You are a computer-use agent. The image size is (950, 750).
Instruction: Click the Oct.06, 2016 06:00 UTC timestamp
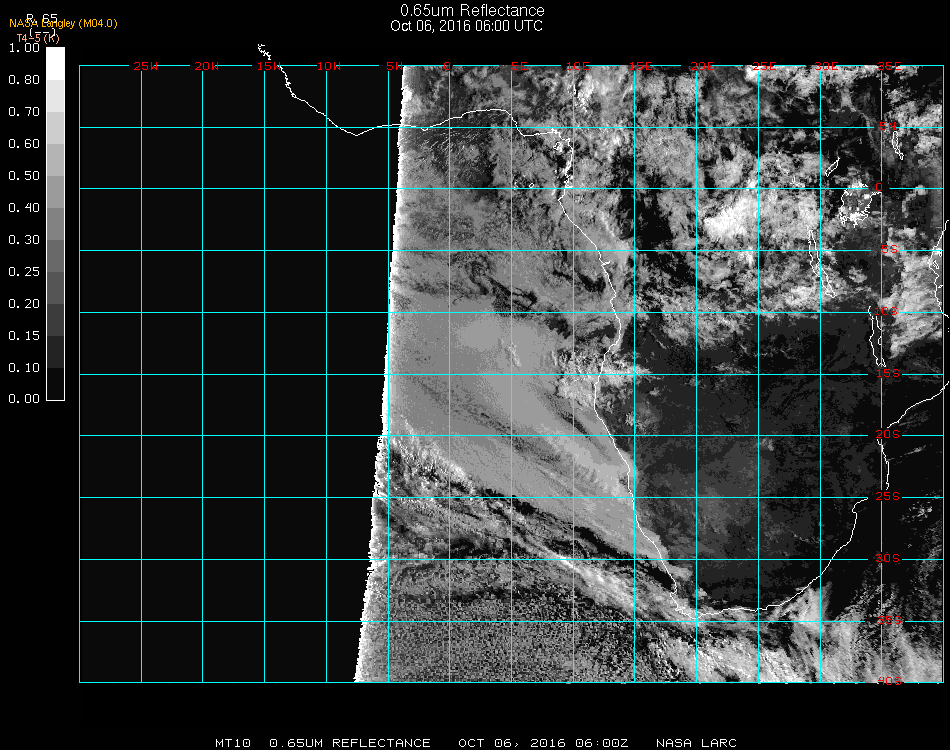(x=466, y=26)
